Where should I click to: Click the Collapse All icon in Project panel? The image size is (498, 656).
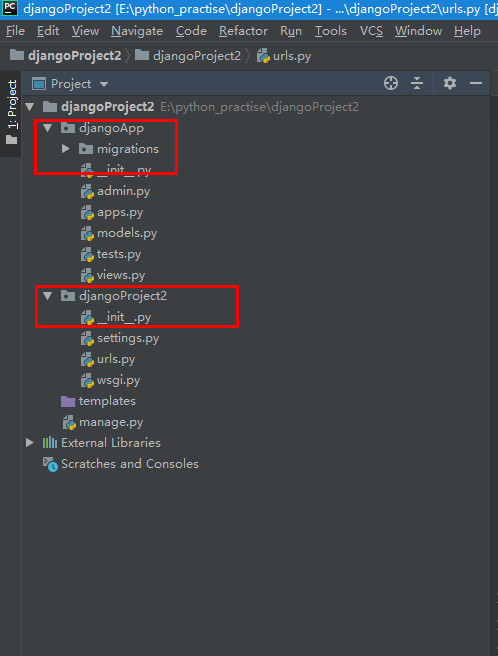tap(417, 83)
